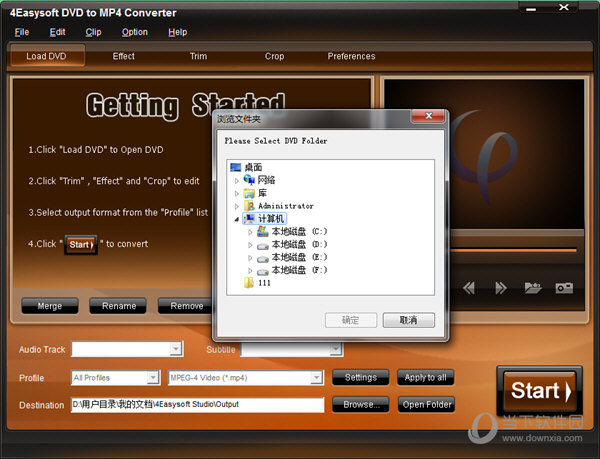Click Browse for destination folder
The image size is (600, 459).
pyautogui.click(x=360, y=404)
